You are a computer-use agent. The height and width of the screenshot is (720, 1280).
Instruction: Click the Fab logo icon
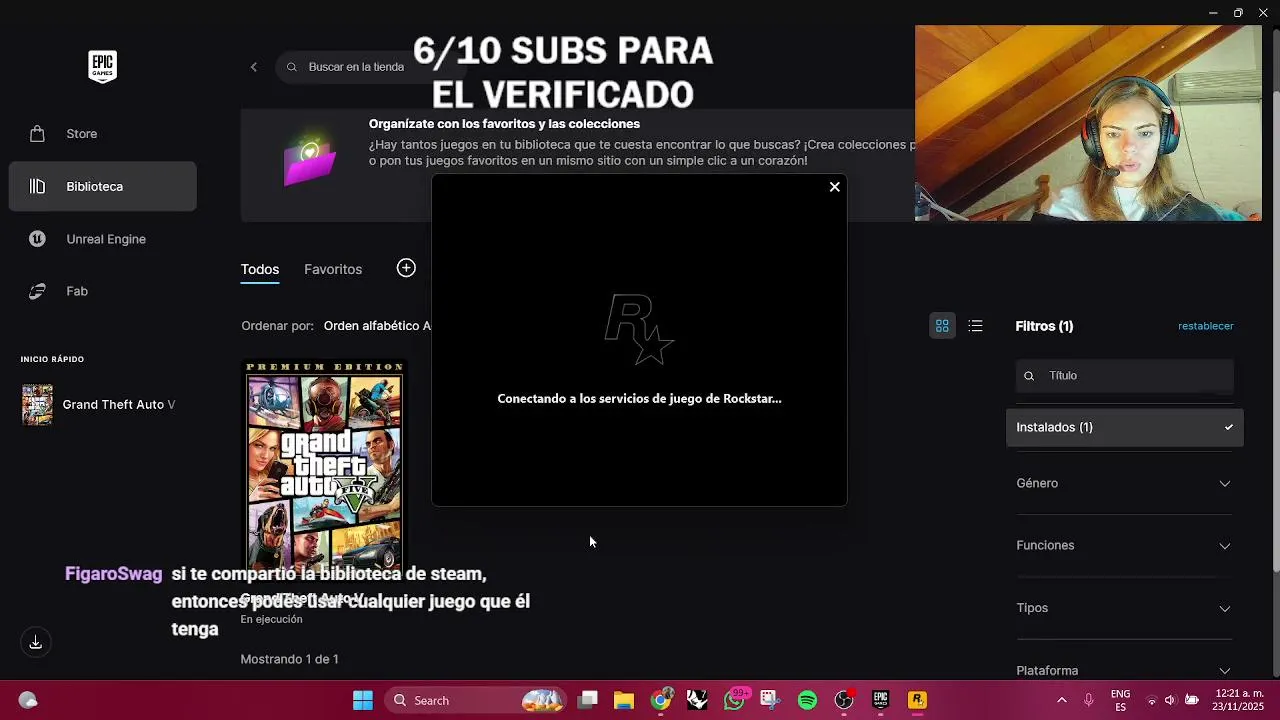coord(37,291)
